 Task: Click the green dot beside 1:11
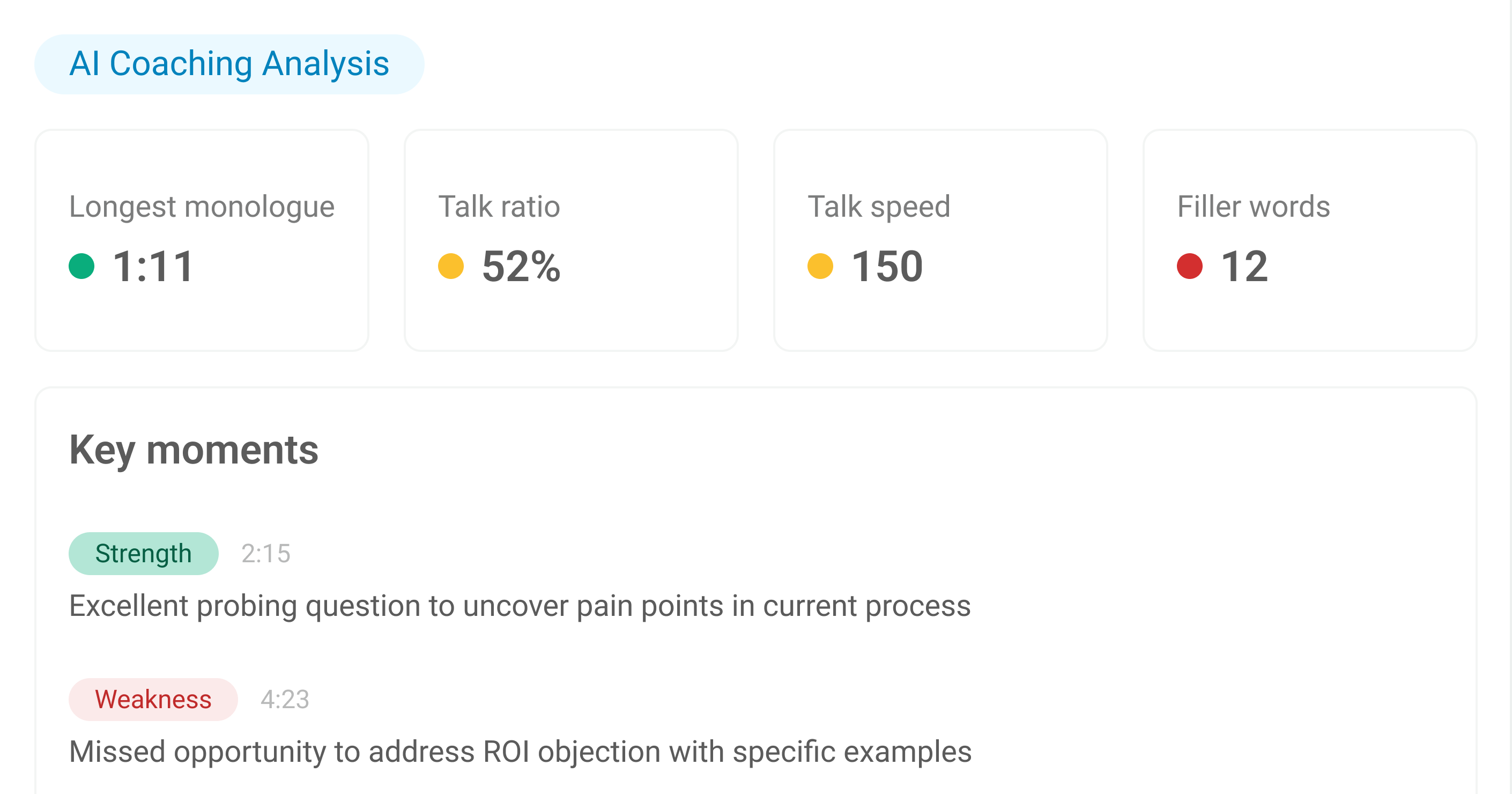tap(81, 266)
